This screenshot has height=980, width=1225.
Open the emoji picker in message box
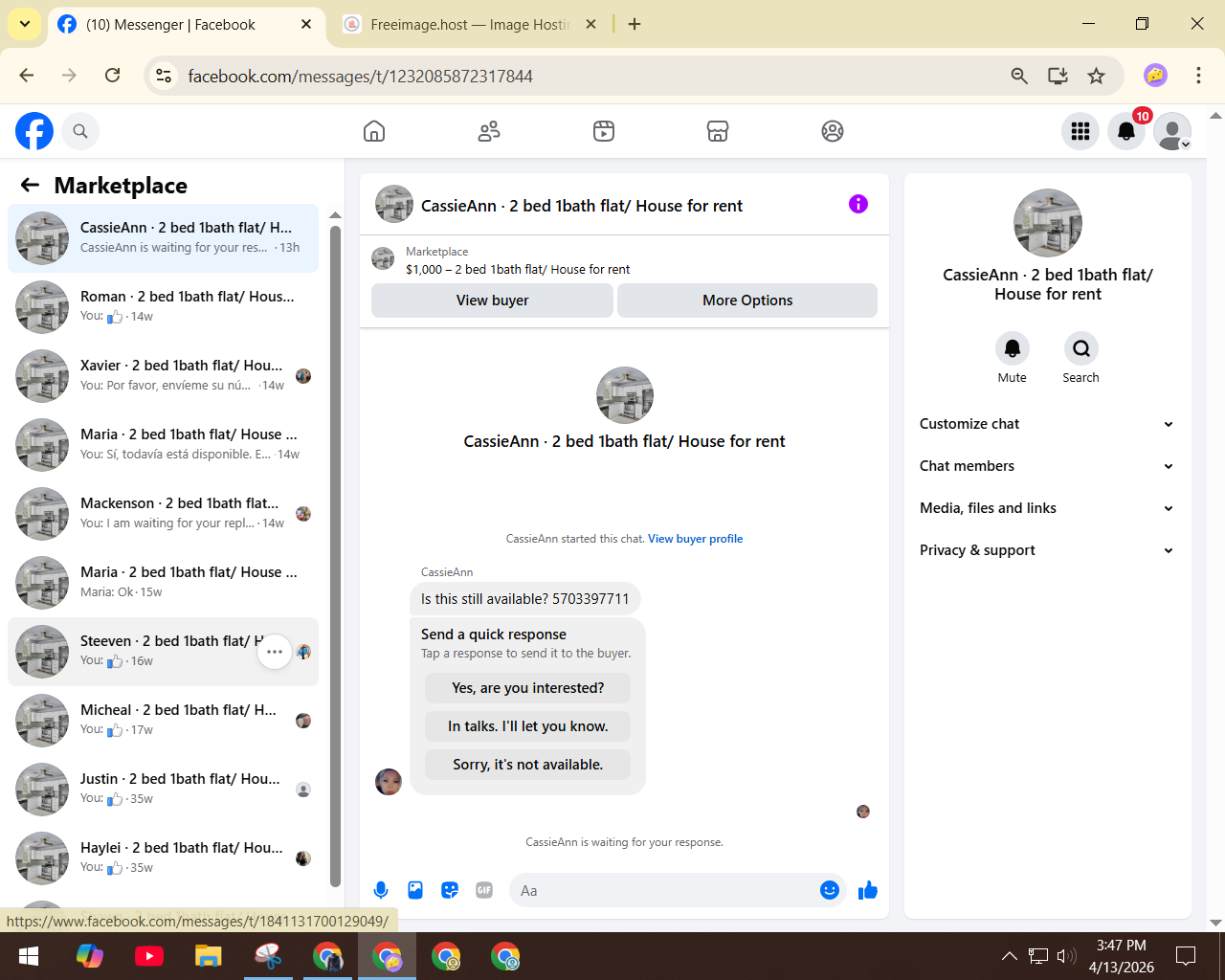point(830,890)
